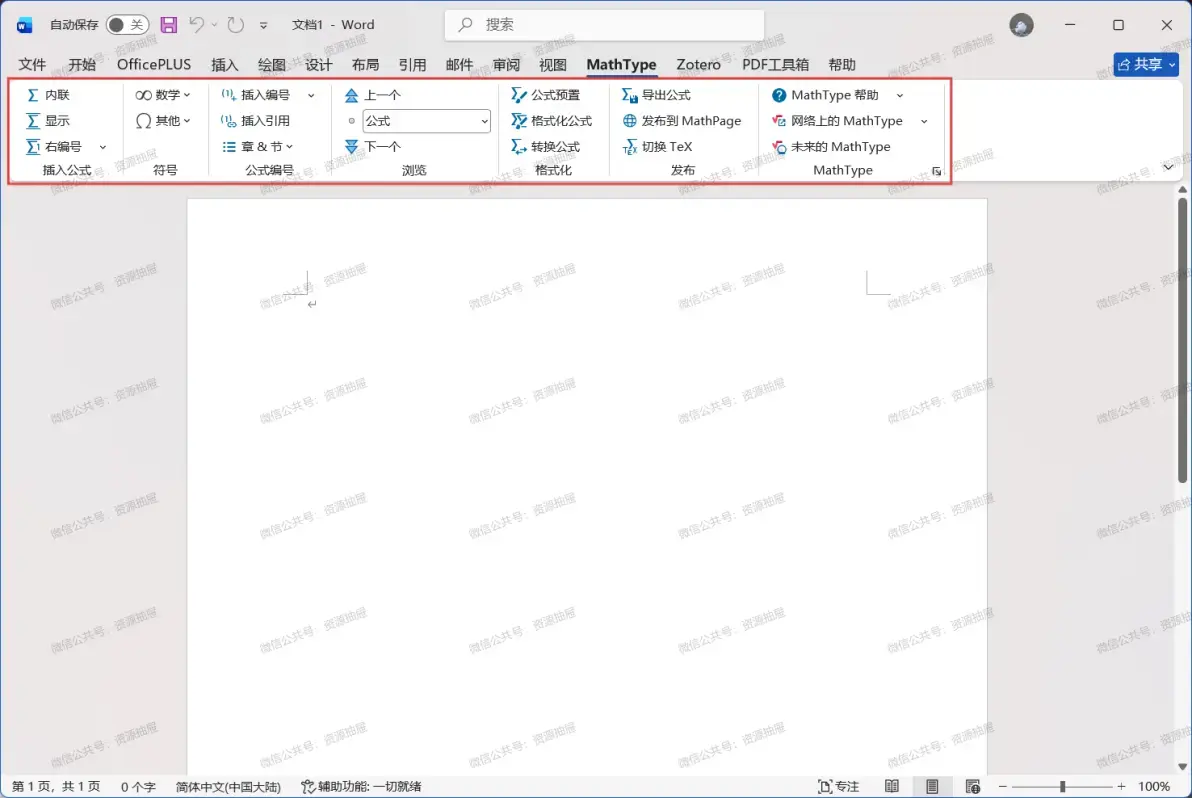Screen dimensions: 1192x798
Task: Open Customize Quick Access Toolbar arrow
Action: [263, 25]
